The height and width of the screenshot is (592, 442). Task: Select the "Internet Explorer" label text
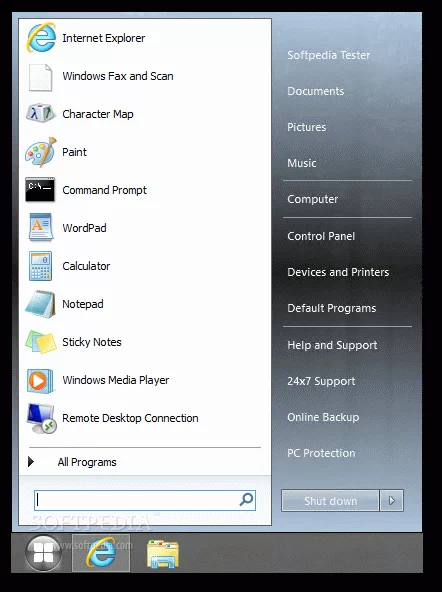point(104,38)
